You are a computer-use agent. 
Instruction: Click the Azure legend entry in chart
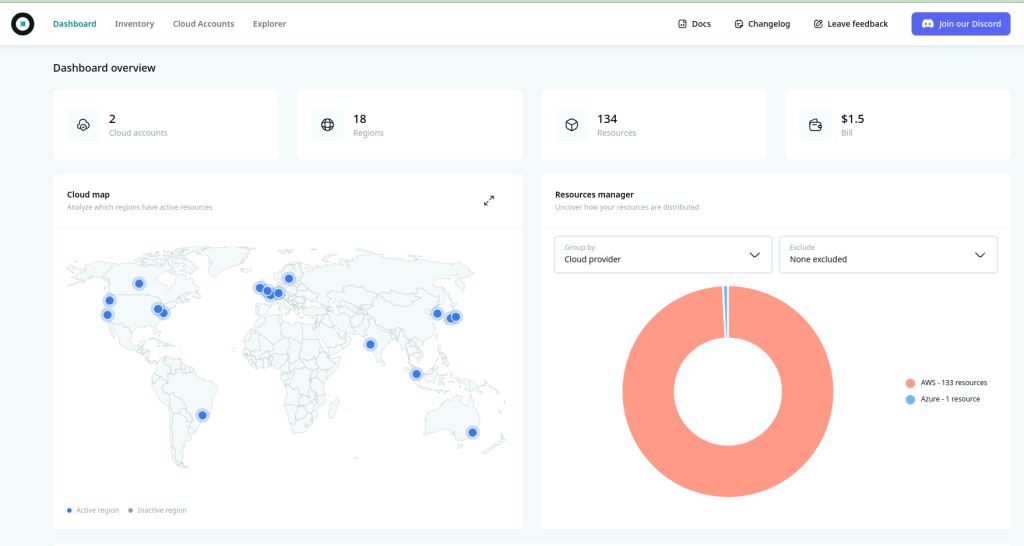point(944,399)
